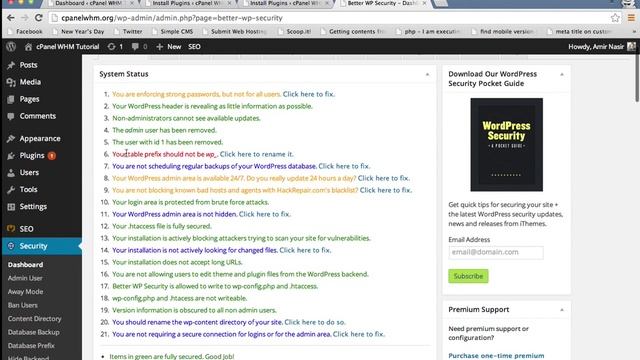Image resolution: width=640 pixels, height=360 pixels.
Task: Collapse the Premium Support panel
Action: [562, 310]
